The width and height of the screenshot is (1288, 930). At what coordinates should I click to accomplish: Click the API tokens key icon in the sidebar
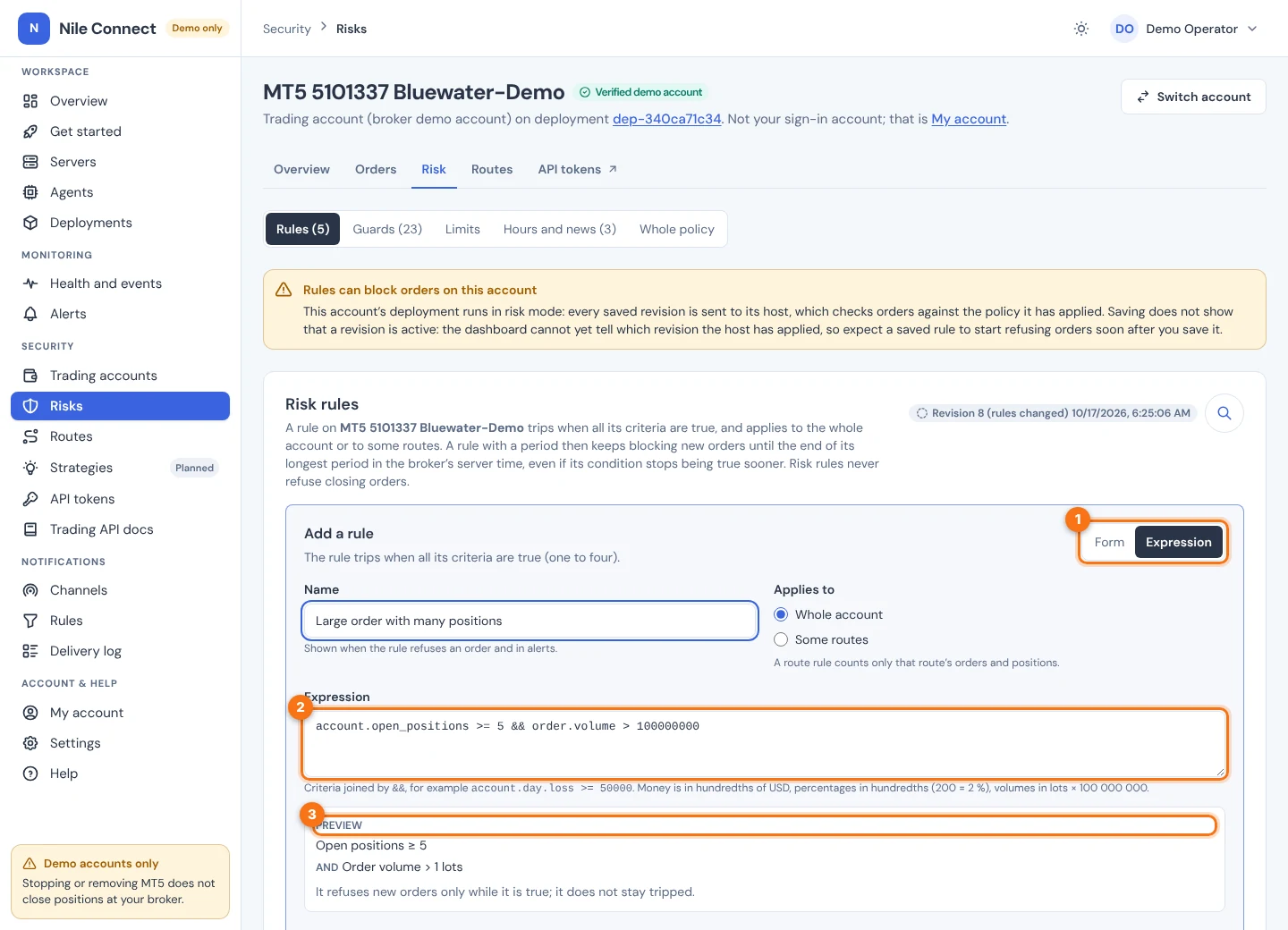coord(30,499)
